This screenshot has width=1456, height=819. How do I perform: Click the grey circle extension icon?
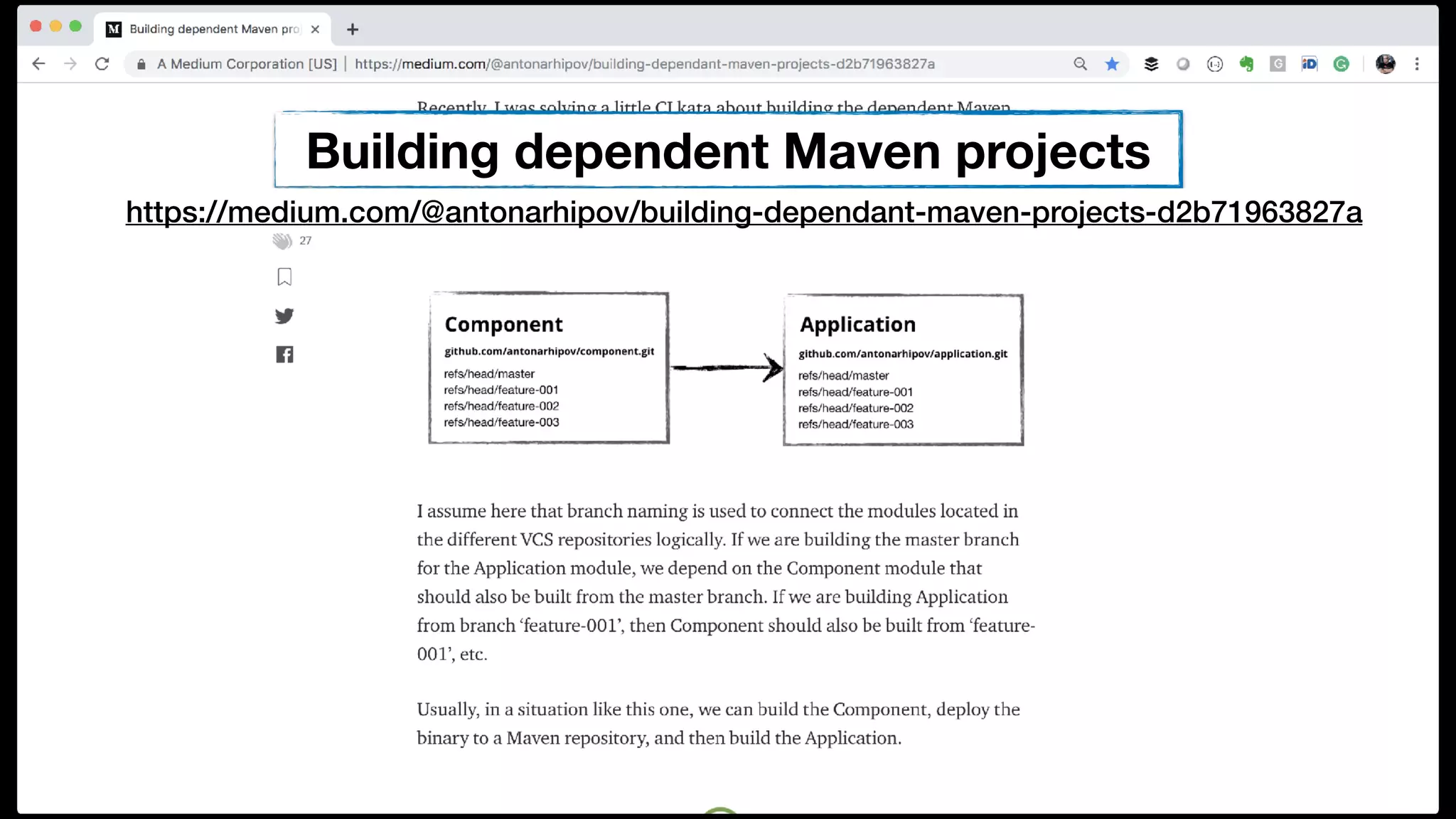[x=1183, y=64]
